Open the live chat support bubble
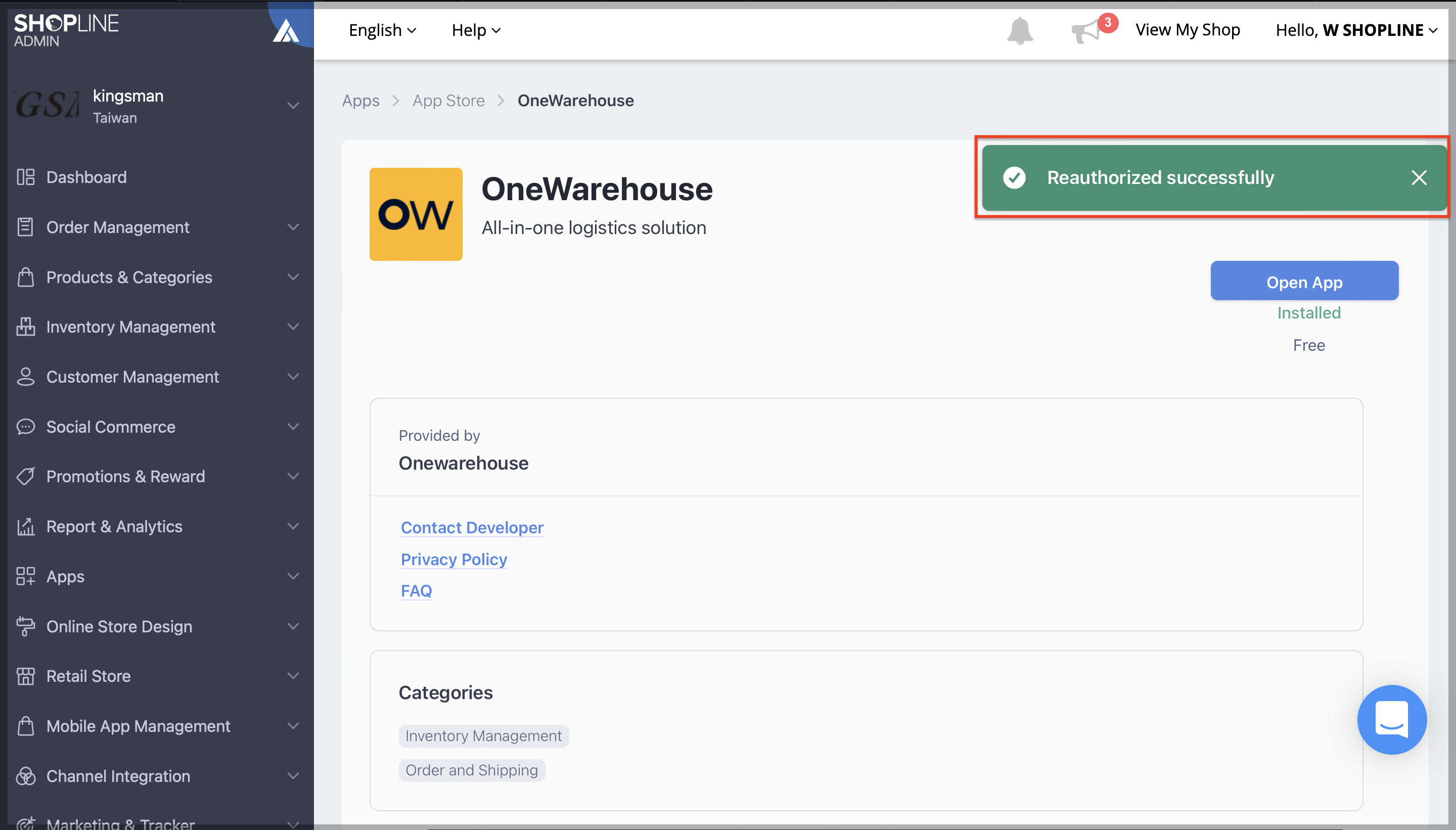Screen dimensions: 1456x830 coord(1392,719)
